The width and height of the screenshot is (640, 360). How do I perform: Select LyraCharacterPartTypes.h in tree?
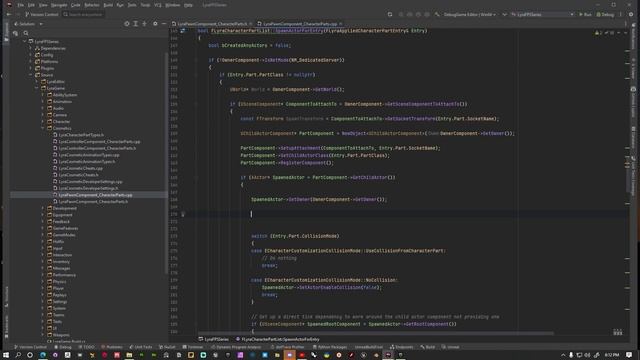click(81, 135)
